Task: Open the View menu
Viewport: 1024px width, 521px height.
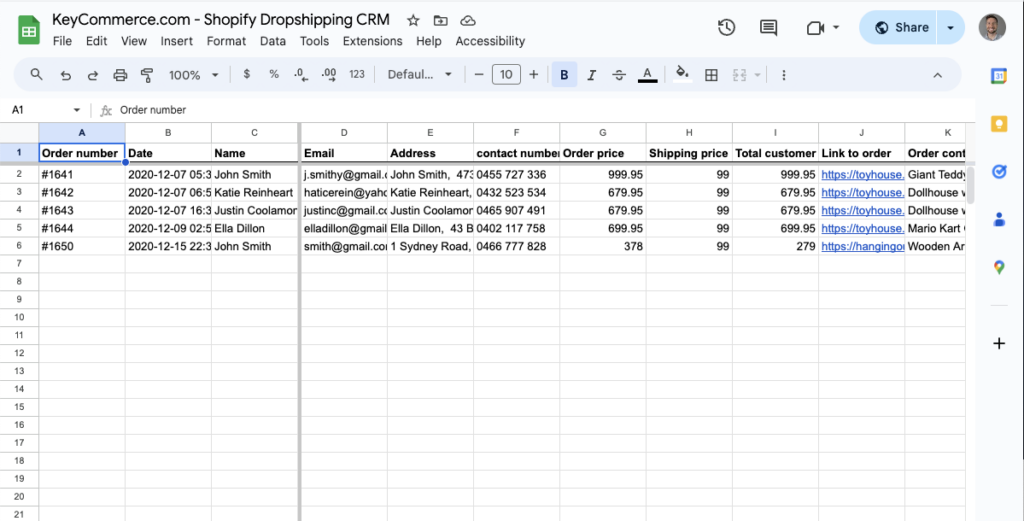Action: pyautogui.click(x=133, y=41)
